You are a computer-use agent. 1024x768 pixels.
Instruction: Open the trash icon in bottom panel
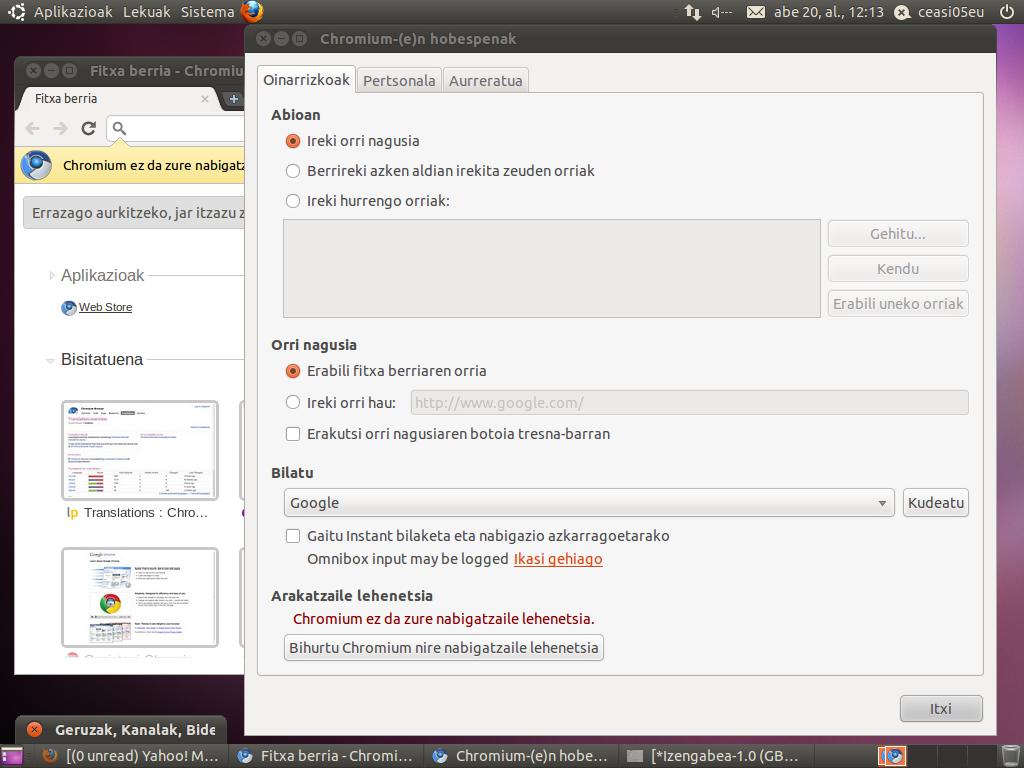tap(1010, 755)
